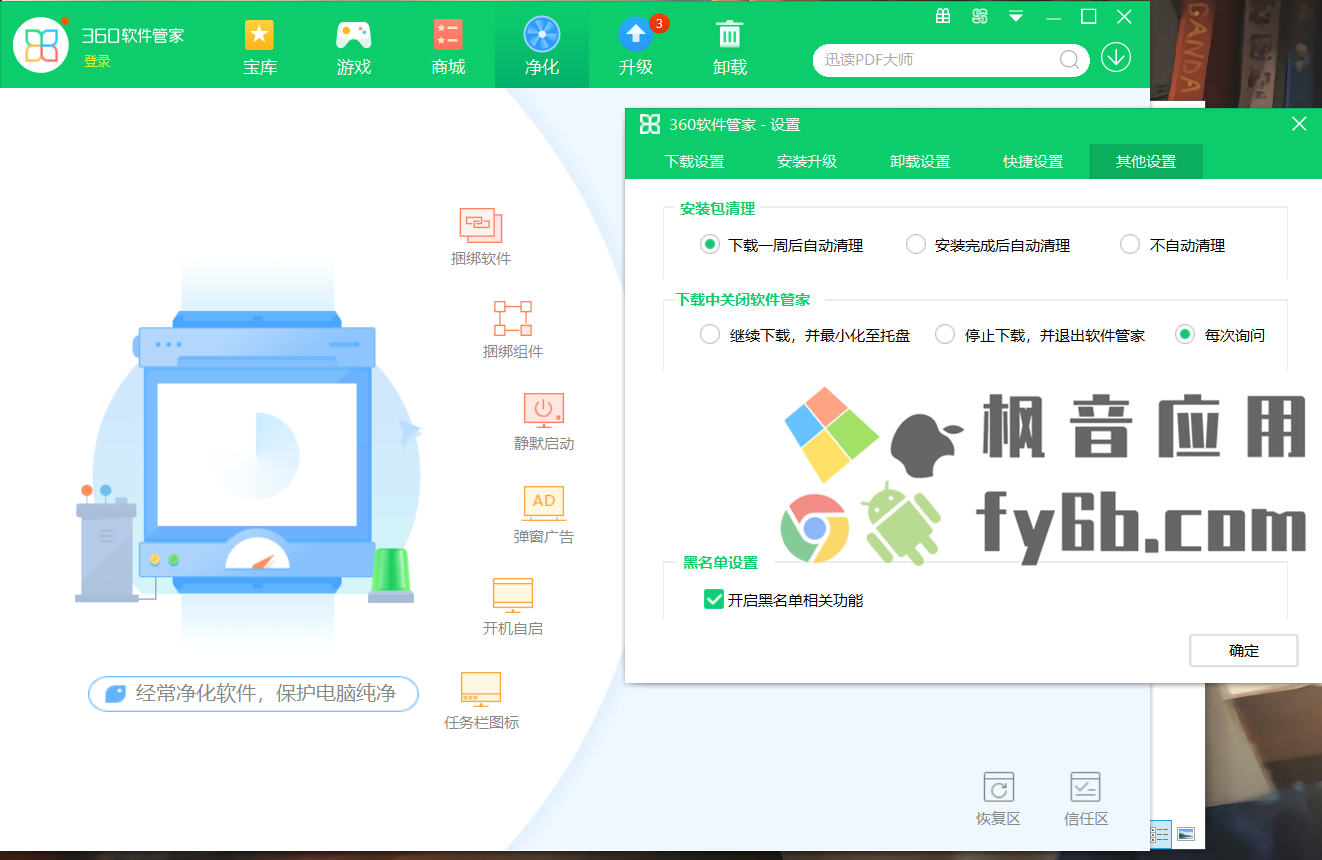Select 下载一周后自动清理 radio option
Screen dimensions: 1322x860
[x=710, y=245]
